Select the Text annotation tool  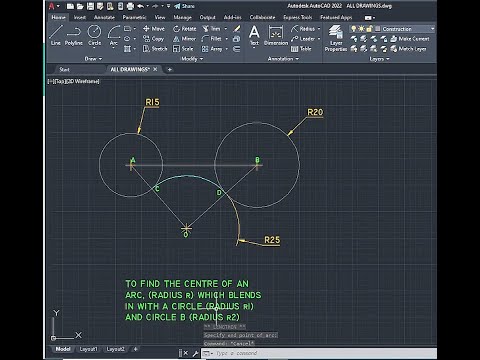tap(254, 35)
